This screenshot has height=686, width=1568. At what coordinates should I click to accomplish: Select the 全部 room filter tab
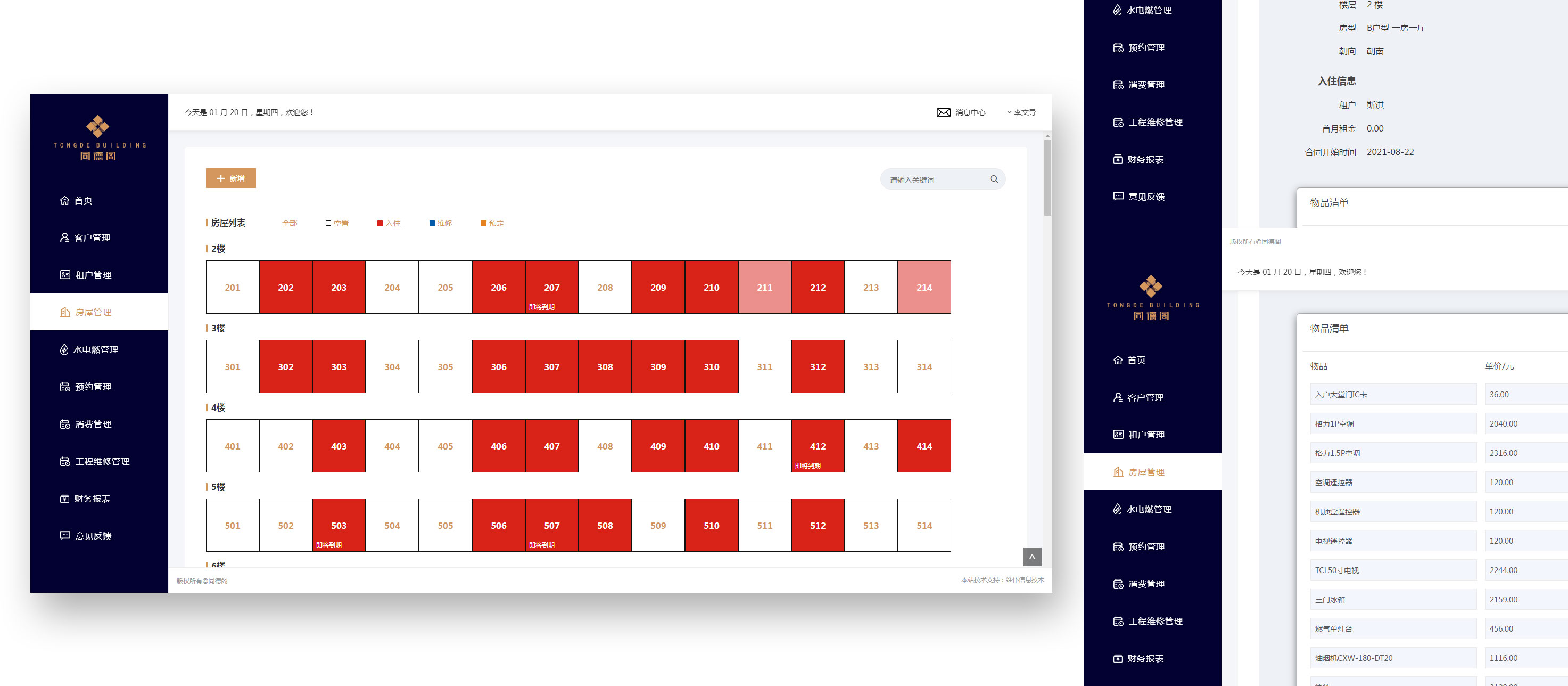289,223
